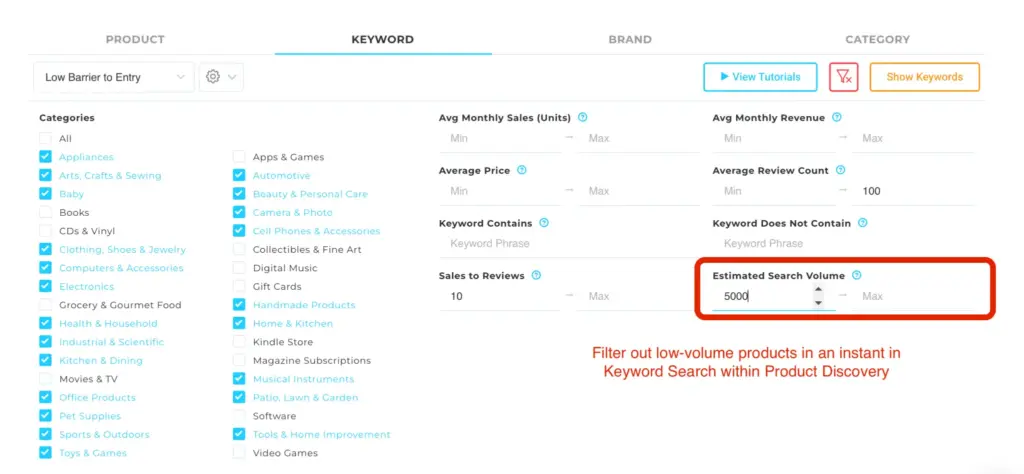Click the Sales to Reviews help icon

pos(536,276)
